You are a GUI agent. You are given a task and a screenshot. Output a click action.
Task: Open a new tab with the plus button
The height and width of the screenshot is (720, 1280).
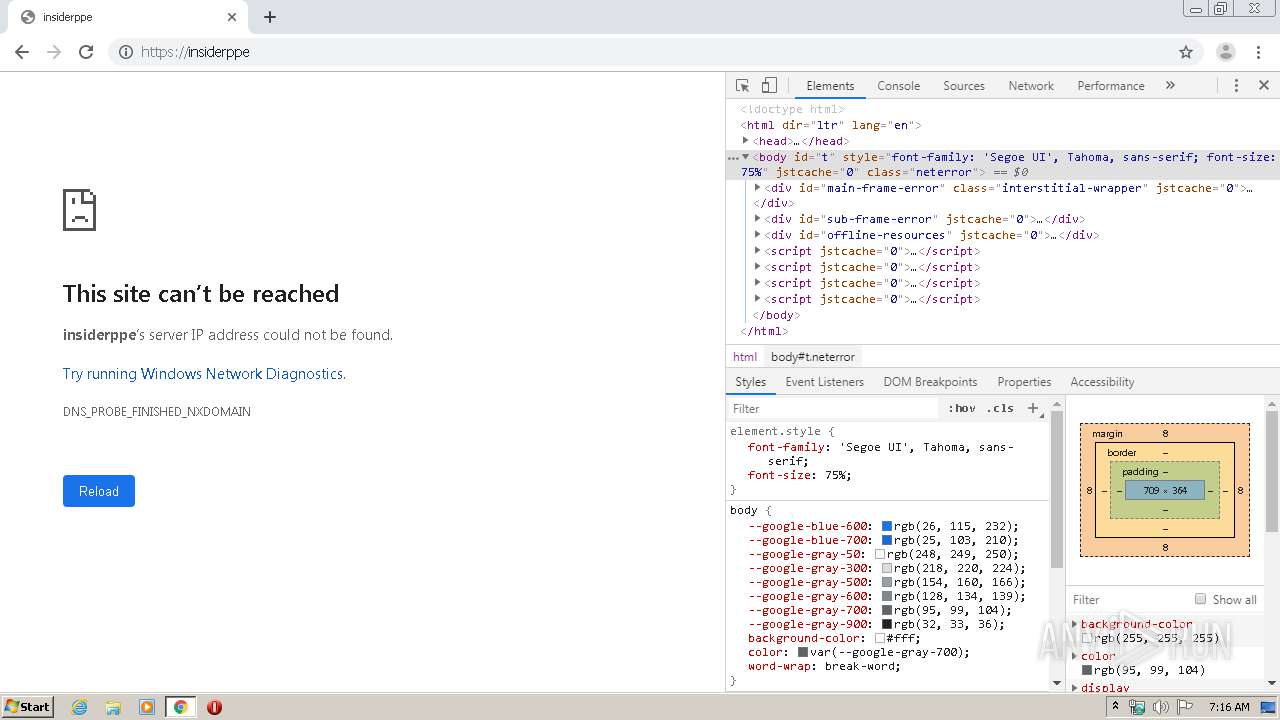[270, 17]
